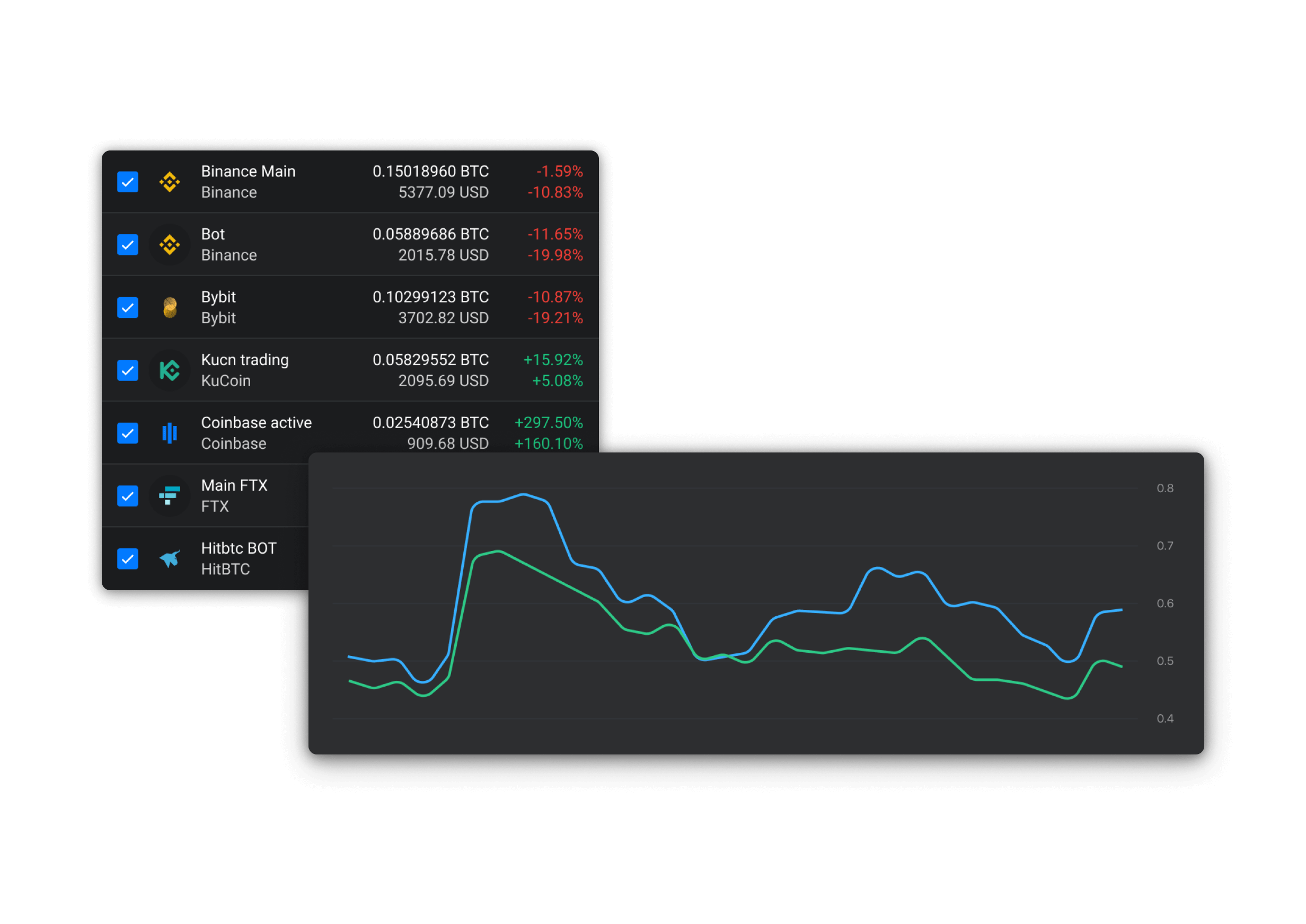Screen dimensions: 1306x924
Task: Uncheck the Bot account checkbox
Action: click(127, 245)
